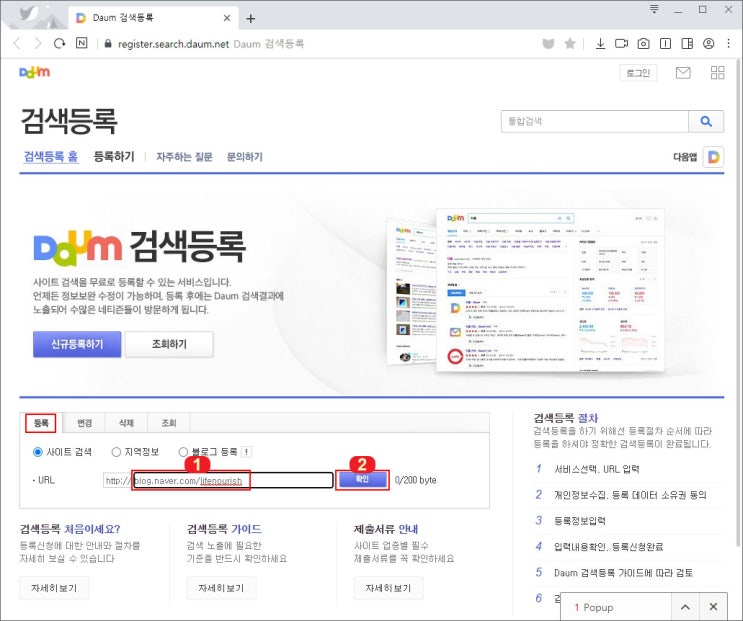Image resolution: width=743 pixels, height=621 pixels.
Task: Switch to the 등록 tab
Action: (41, 423)
